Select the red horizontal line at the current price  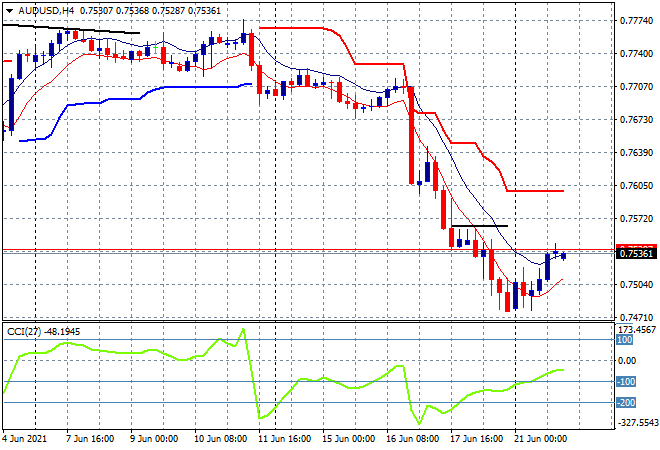pyautogui.click(x=309, y=250)
